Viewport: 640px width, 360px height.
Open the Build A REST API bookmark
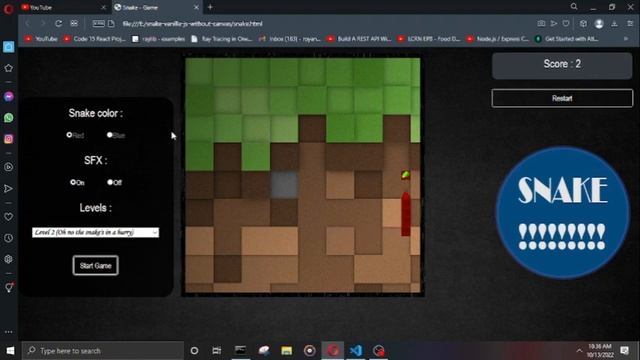pos(360,39)
